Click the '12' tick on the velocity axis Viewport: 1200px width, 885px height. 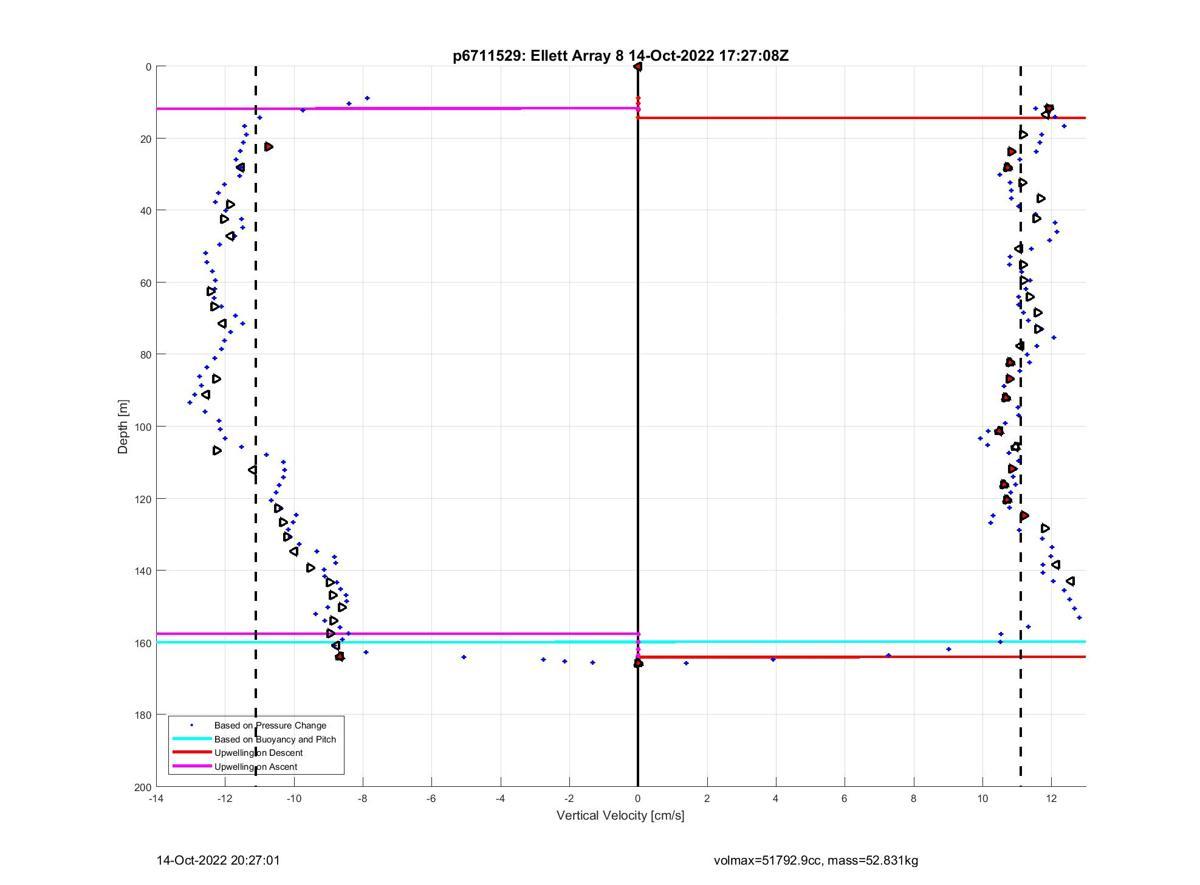1051,798
